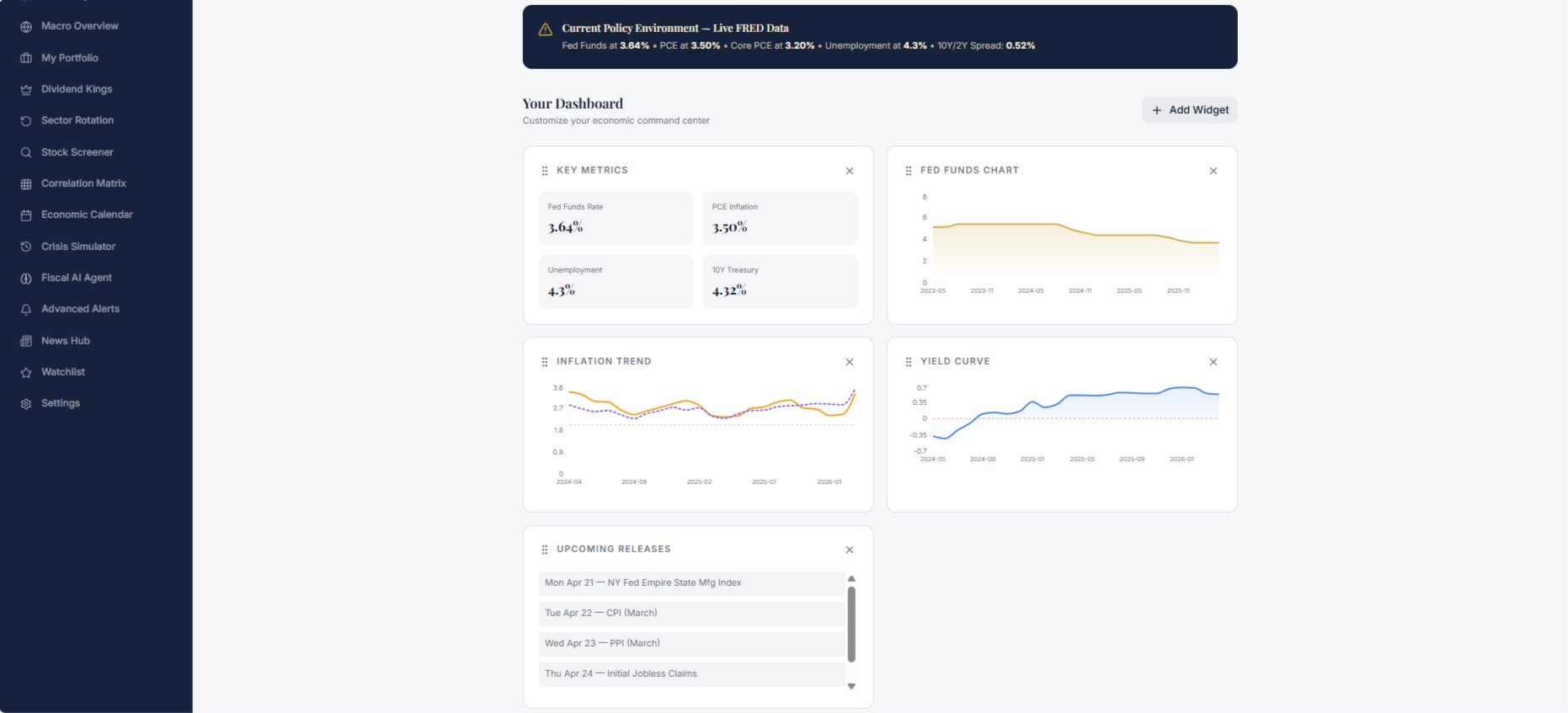This screenshot has width=1568, height=713.
Task: Click the Yield Curve widget drag handle
Action: 909,362
